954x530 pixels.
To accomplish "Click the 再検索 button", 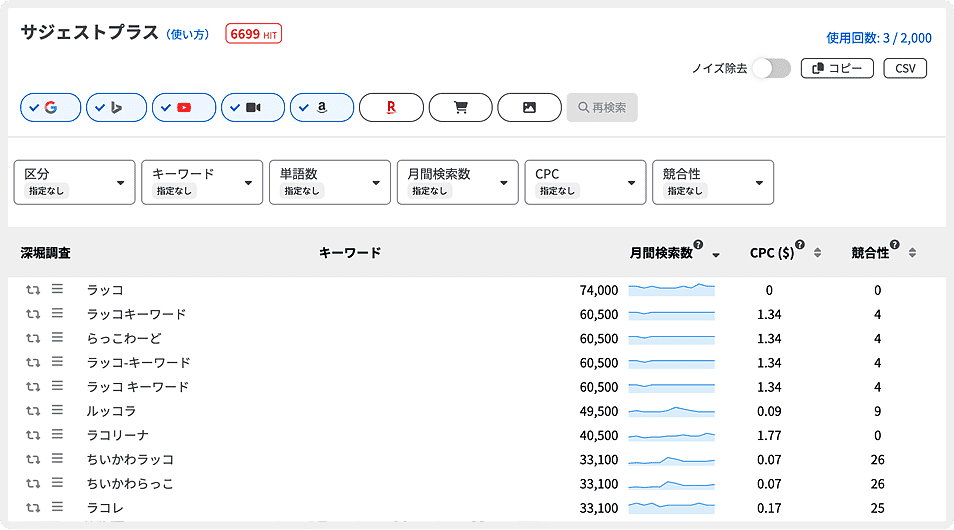I will [602, 108].
